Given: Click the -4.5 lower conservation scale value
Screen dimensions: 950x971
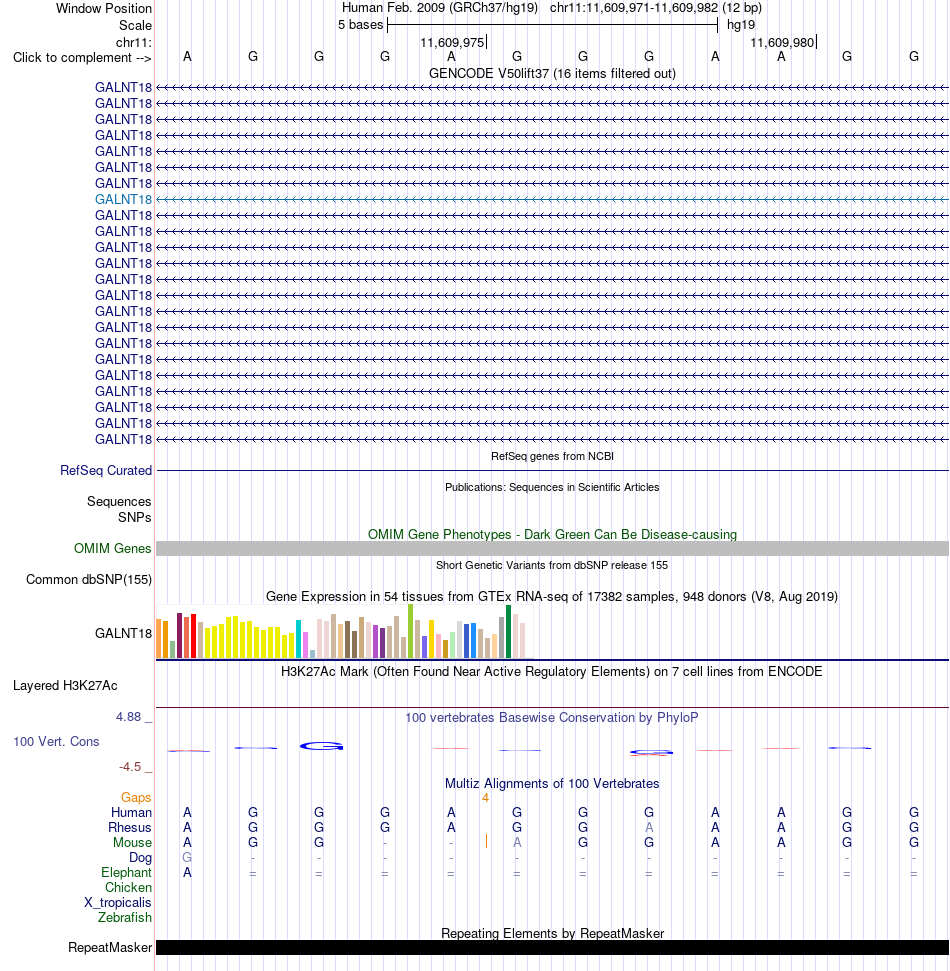Looking at the screenshot, I should click(130, 767).
